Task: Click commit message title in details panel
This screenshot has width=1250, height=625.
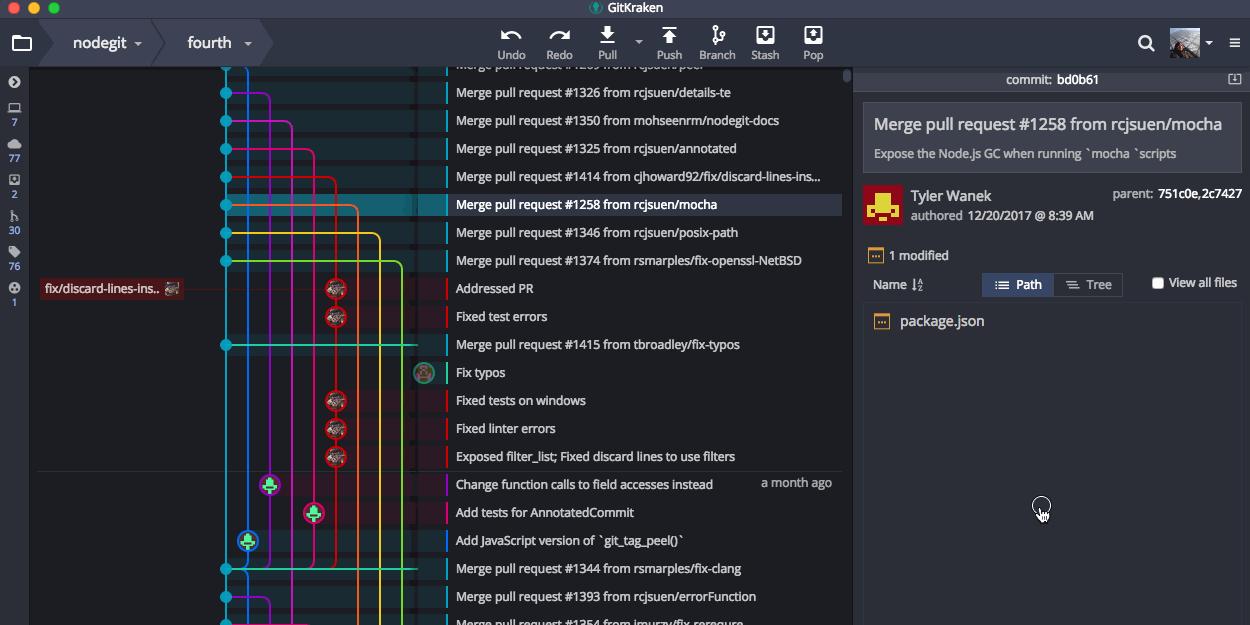Action: [x=1048, y=125]
